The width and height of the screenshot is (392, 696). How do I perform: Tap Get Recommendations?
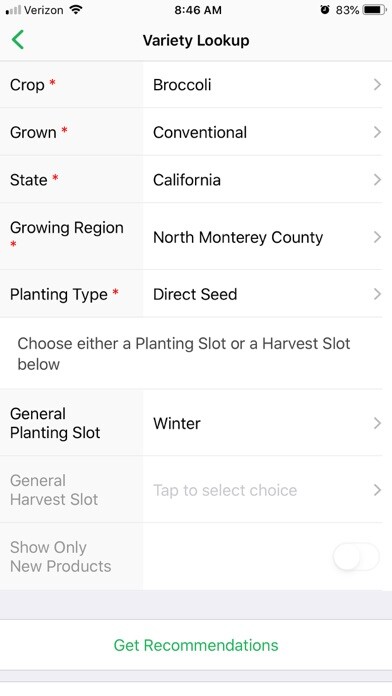click(x=196, y=645)
